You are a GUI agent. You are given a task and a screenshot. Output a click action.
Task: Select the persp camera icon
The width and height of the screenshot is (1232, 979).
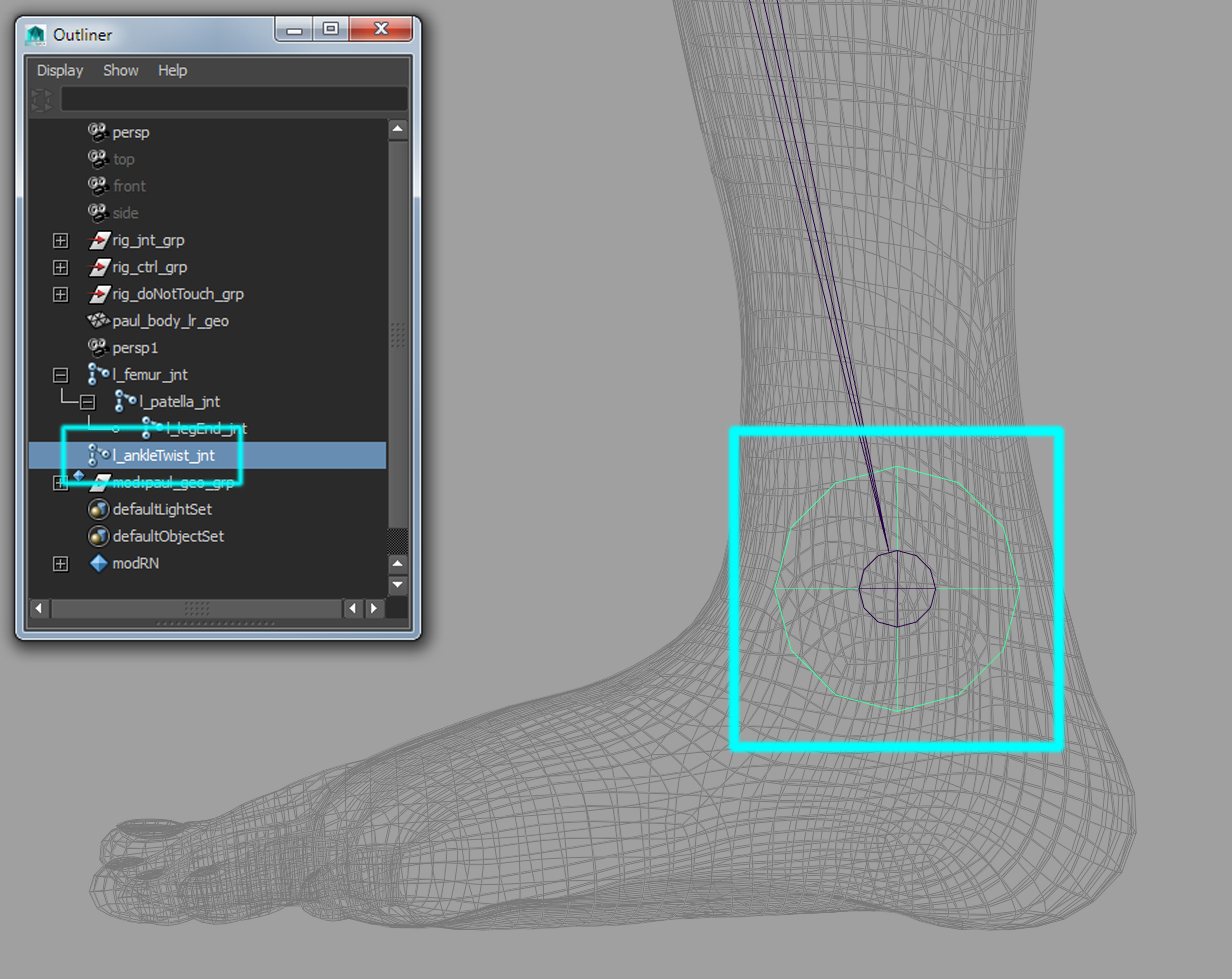pyautogui.click(x=98, y=132)
